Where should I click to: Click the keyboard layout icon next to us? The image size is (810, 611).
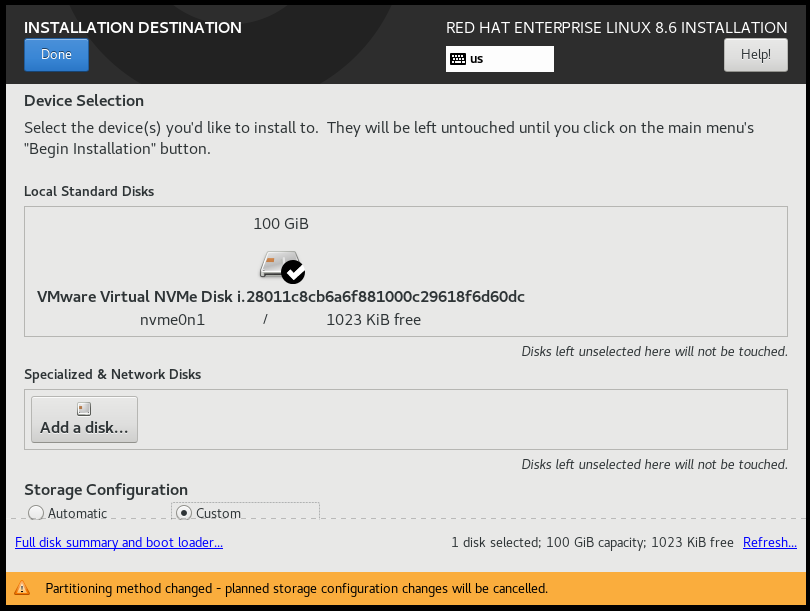[x=458, y=59]
